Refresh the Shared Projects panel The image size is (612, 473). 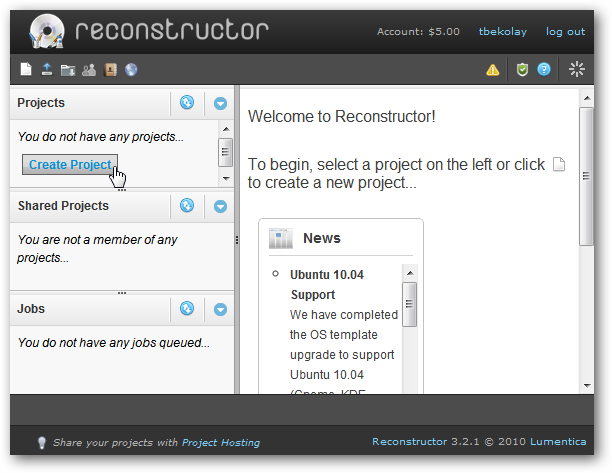187,205
